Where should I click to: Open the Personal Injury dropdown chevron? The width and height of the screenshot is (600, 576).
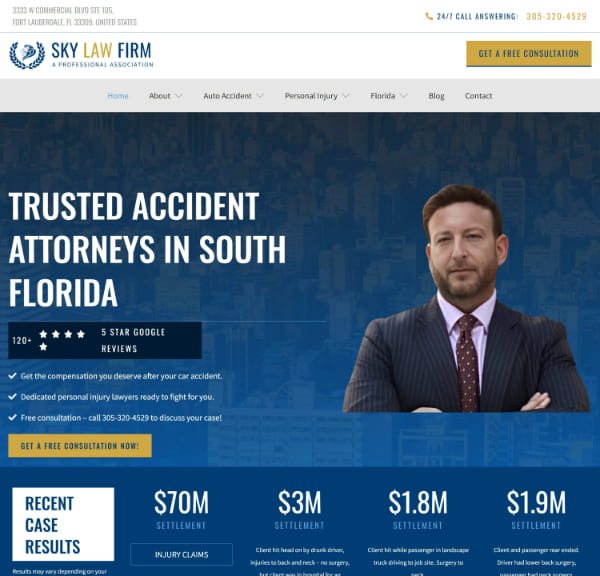coord(346,96)
